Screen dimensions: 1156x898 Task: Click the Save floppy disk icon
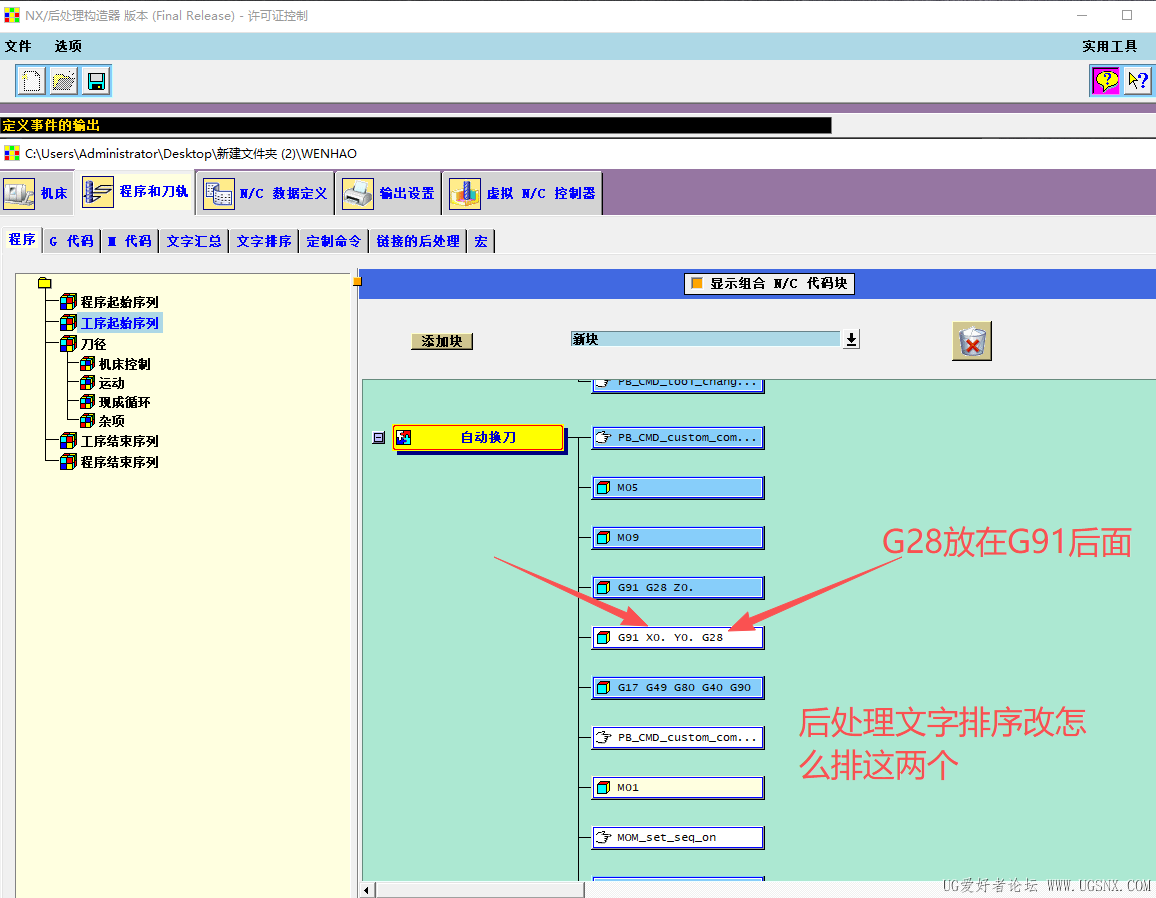point(96,80)
